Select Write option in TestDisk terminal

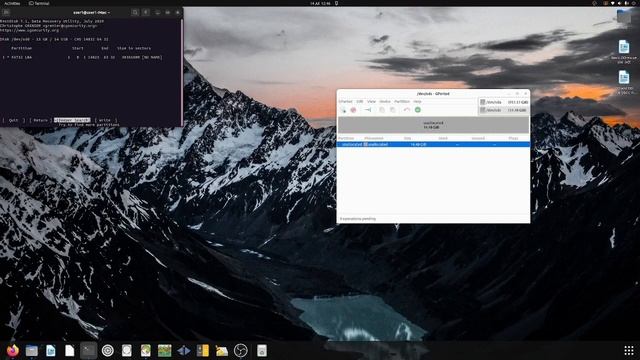coord(105,120)
